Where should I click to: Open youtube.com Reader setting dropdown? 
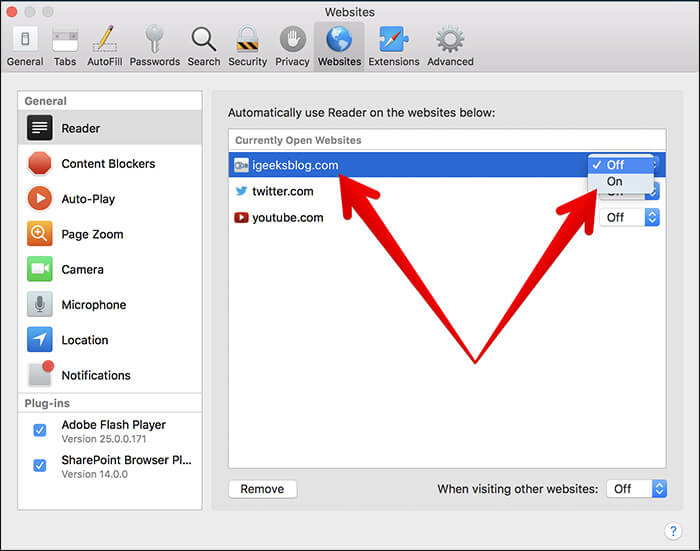[629, 217]
